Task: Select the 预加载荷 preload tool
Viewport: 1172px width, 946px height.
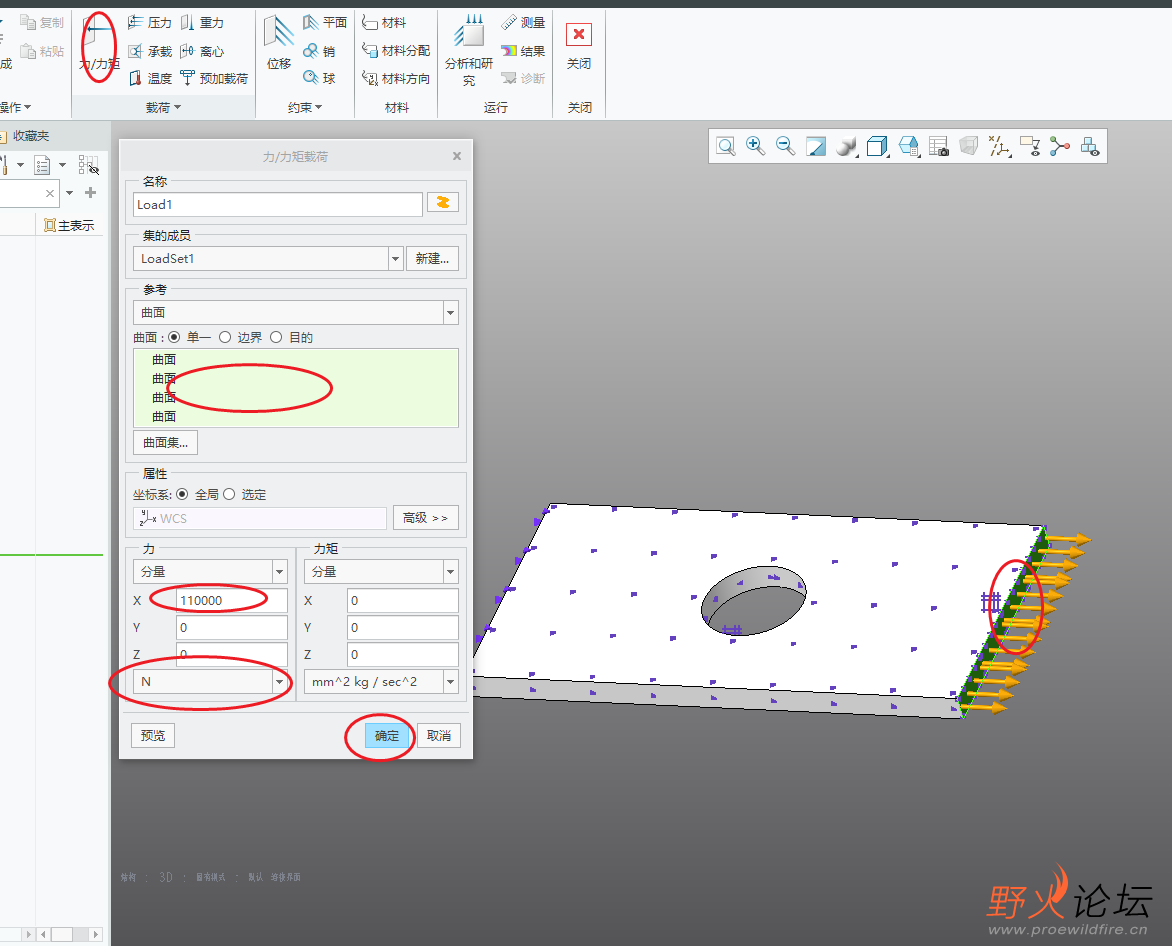Action: [x=214, y=78]
